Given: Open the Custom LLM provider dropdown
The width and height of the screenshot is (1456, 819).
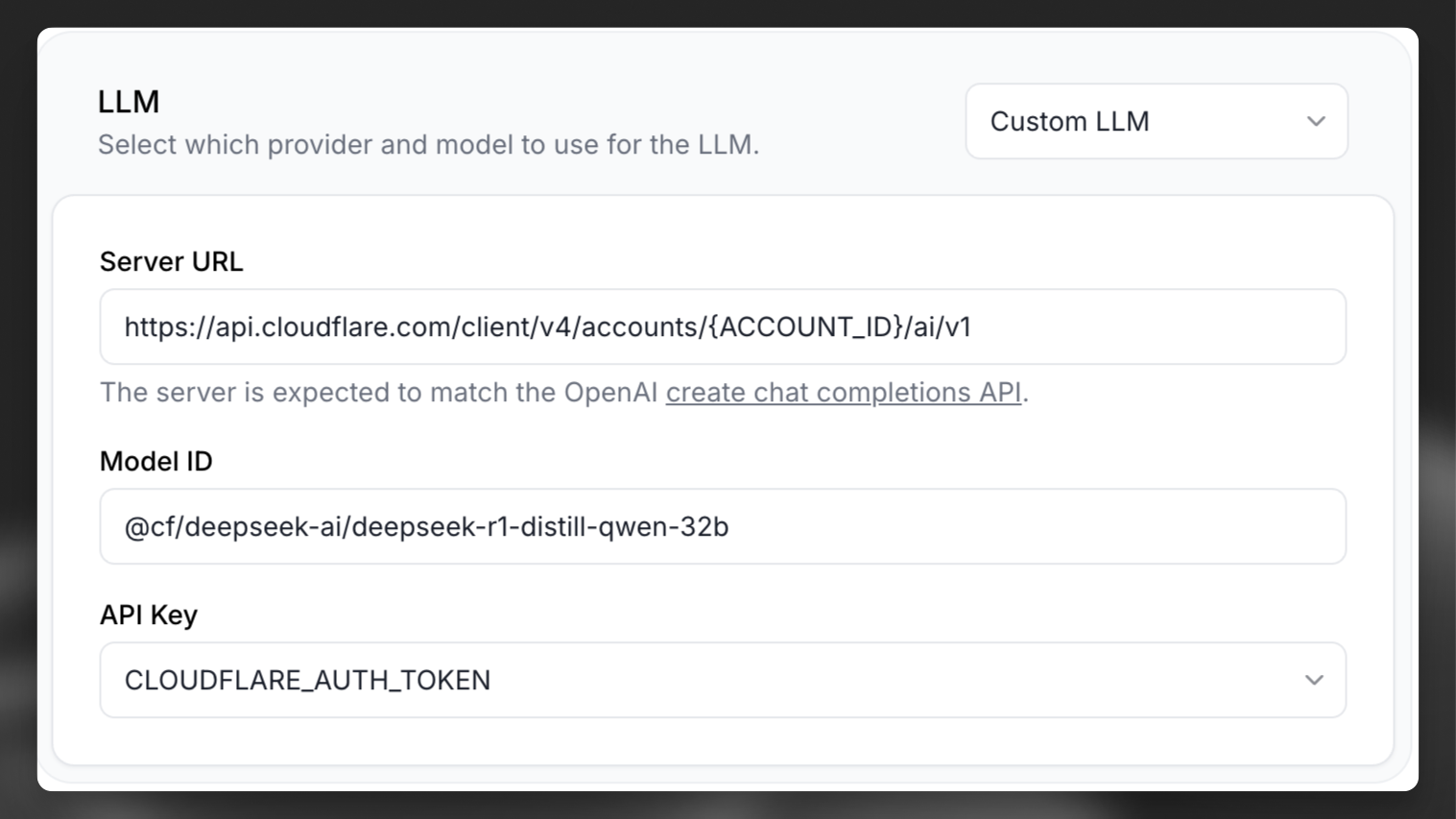Looking at the screenshot, I should pyautogui.click(x=1156, y=121).
